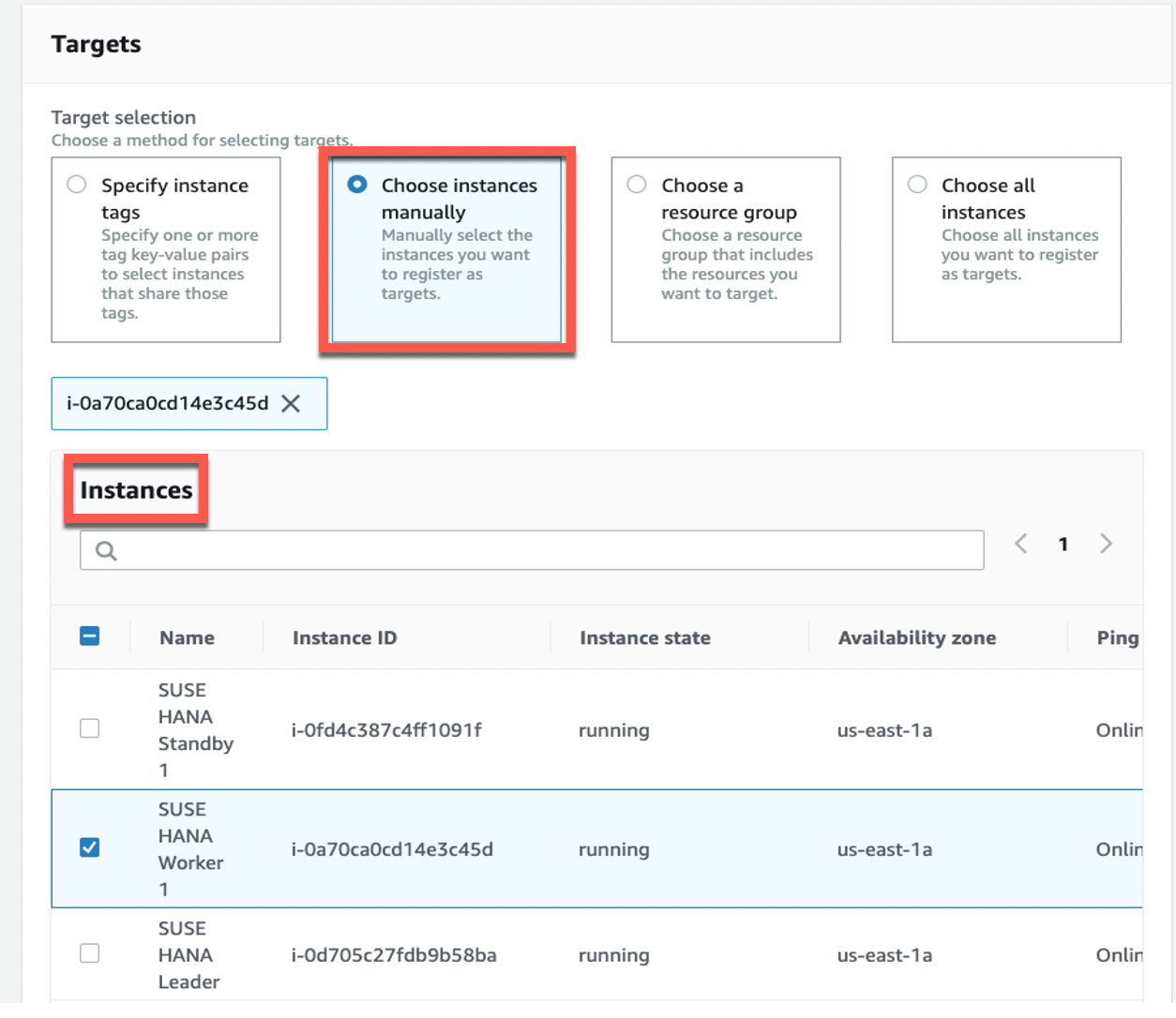Sort by the Availability zone column header
Screen dimensions: 1176x1018
click(916, 638)
